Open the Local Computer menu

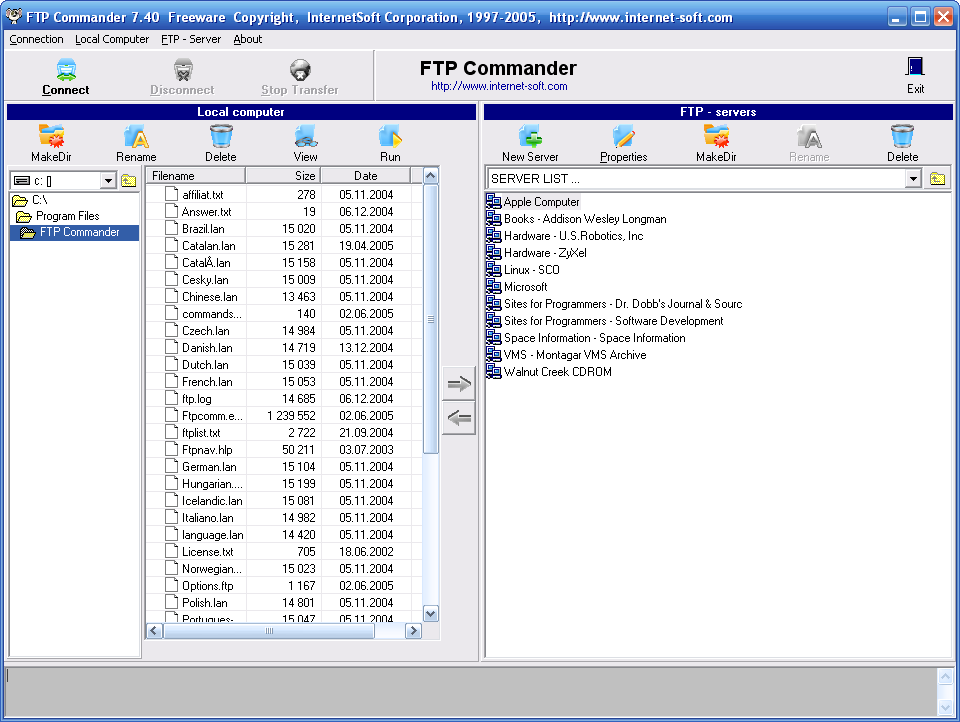[112, 39]
